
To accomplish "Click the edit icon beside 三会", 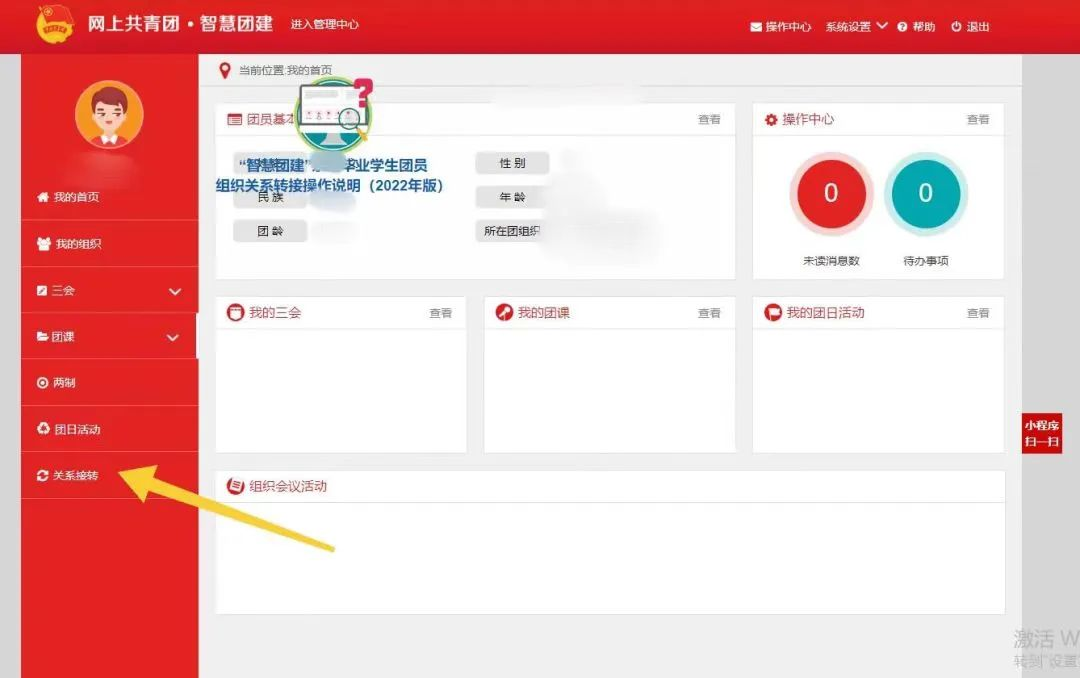I will coord(42,291).
